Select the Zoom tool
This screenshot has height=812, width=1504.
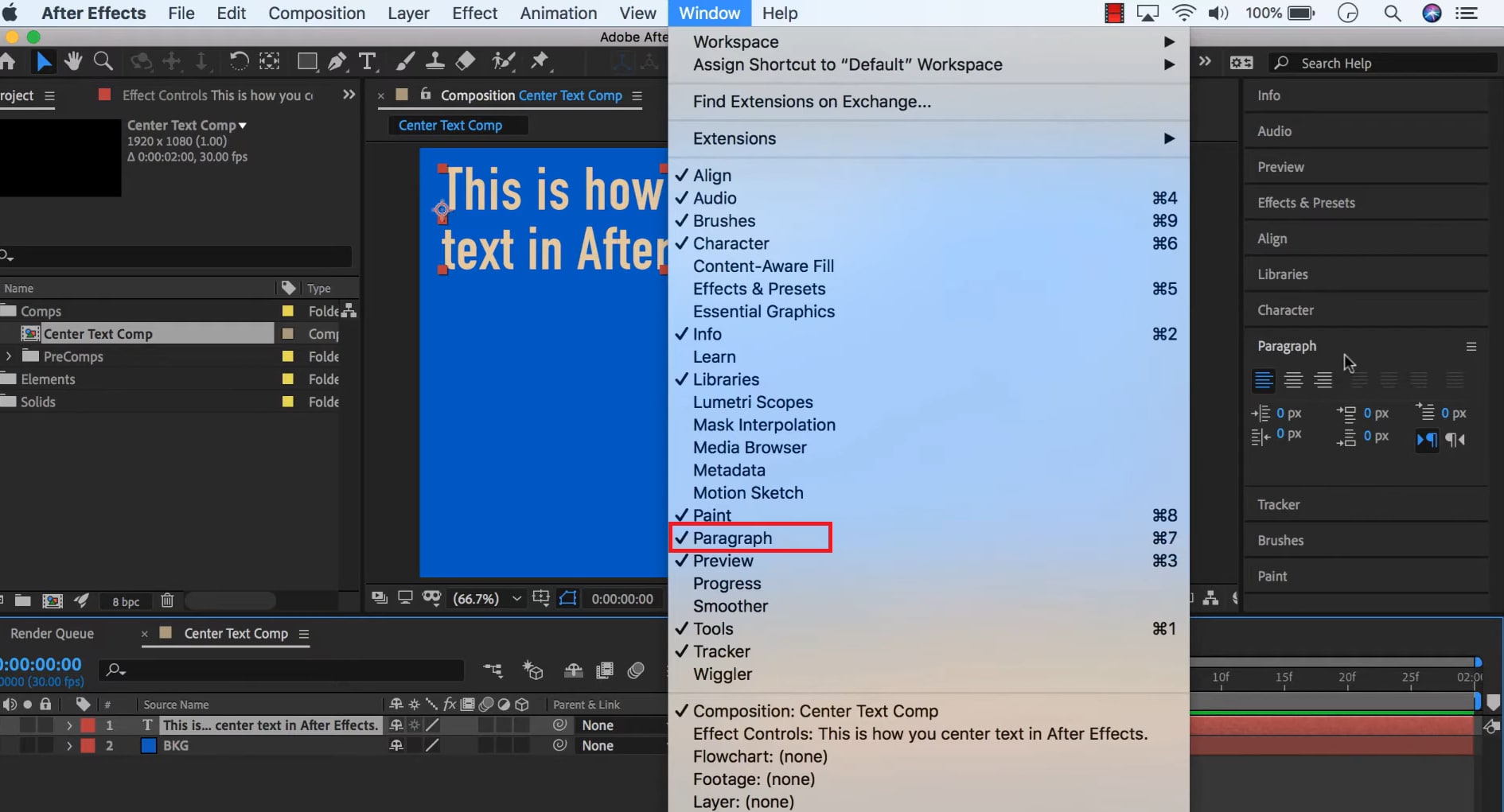[x=103, y=61]
